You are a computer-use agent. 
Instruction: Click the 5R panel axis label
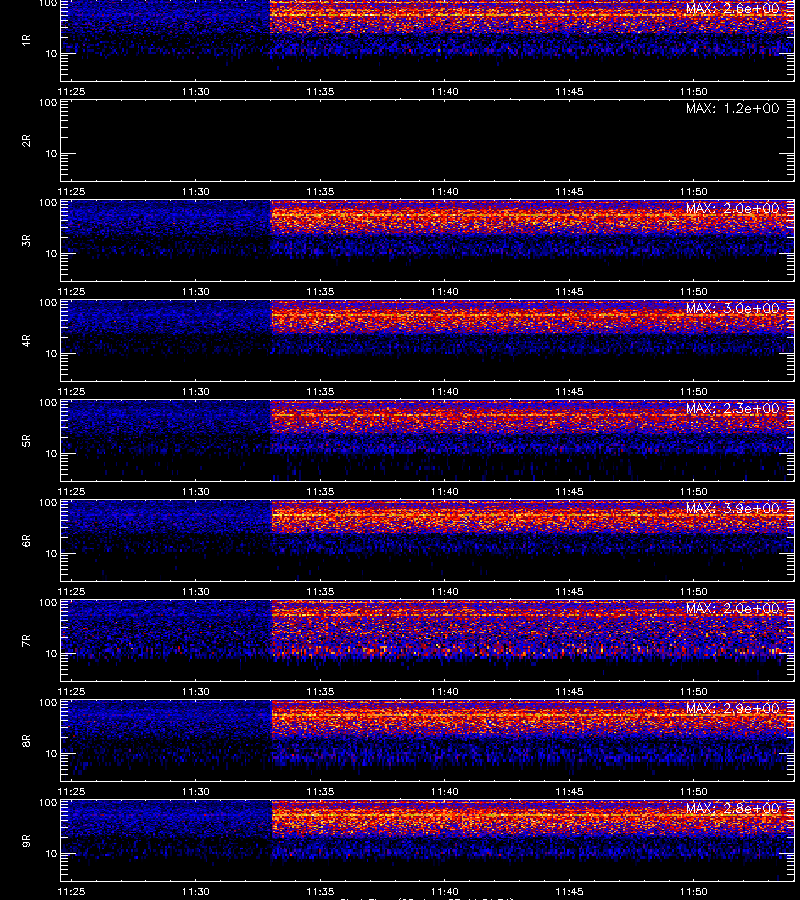(x=26, y=441)
